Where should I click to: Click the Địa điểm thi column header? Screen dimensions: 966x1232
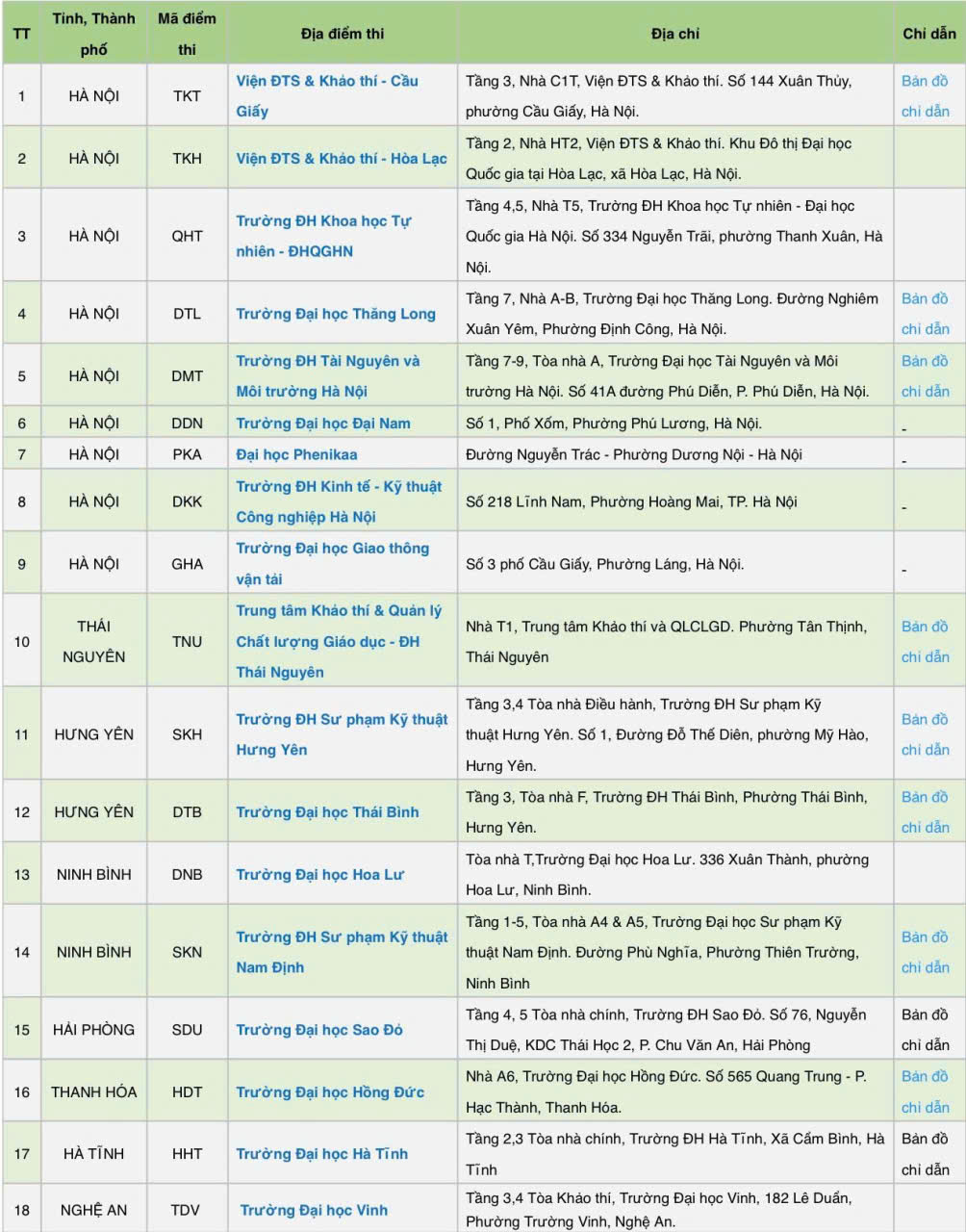(x=343, y=34)
